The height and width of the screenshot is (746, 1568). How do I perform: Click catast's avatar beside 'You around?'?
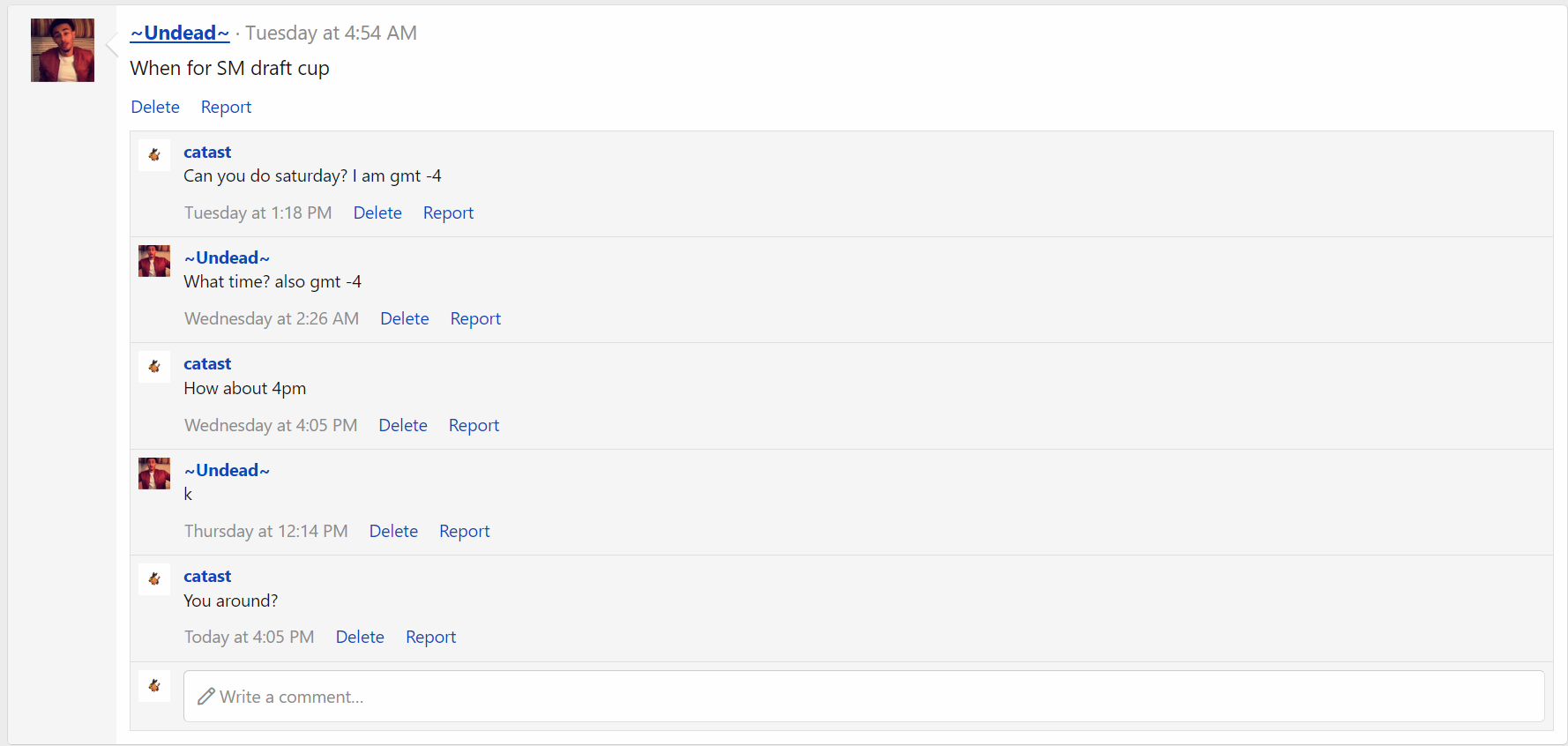click(x=154, y=579)
